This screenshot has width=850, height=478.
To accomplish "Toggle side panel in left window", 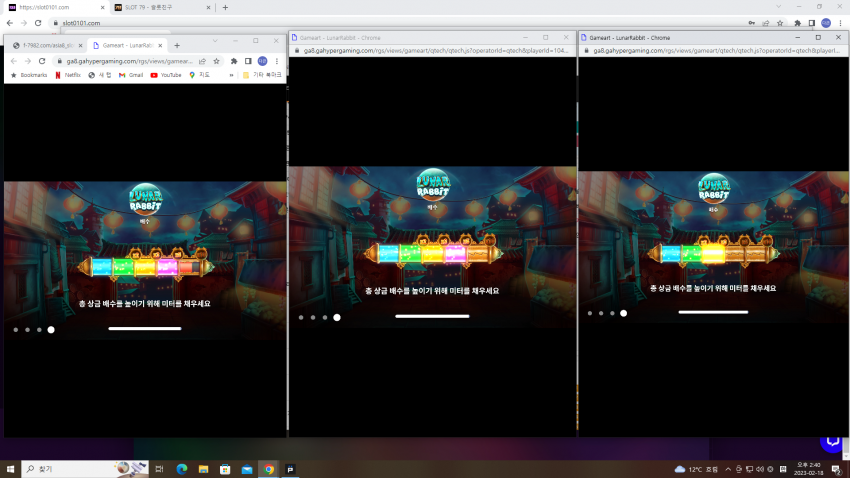I will pyautogui.click(x=248, y=61).
